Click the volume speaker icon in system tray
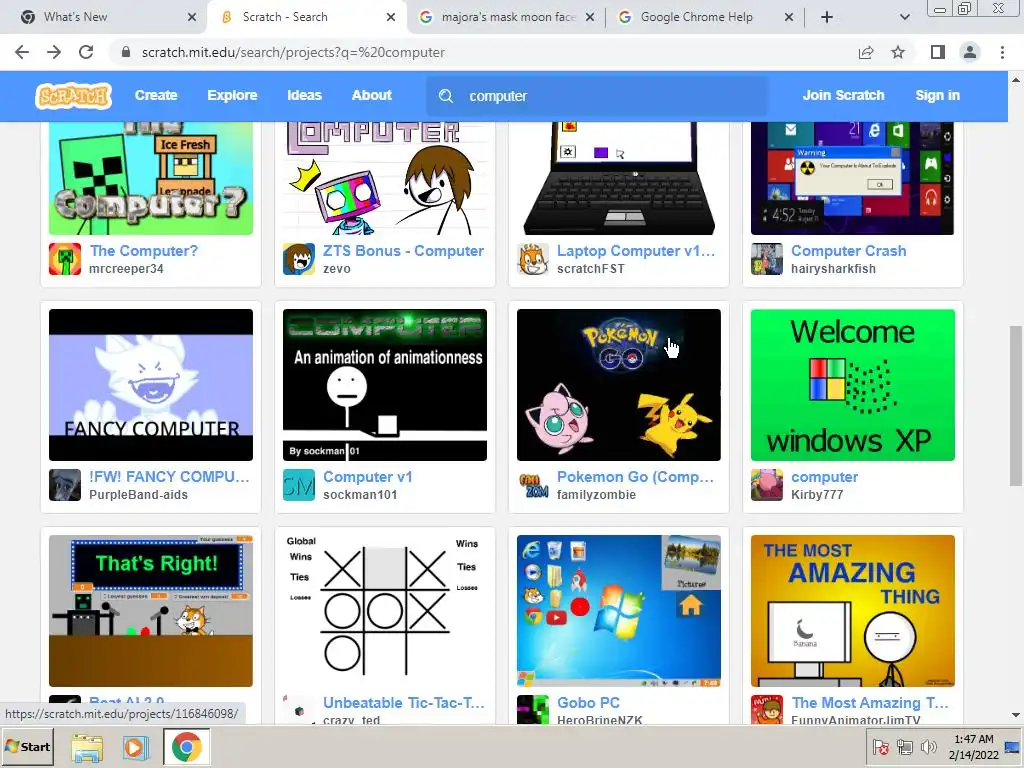 point(928,746)
